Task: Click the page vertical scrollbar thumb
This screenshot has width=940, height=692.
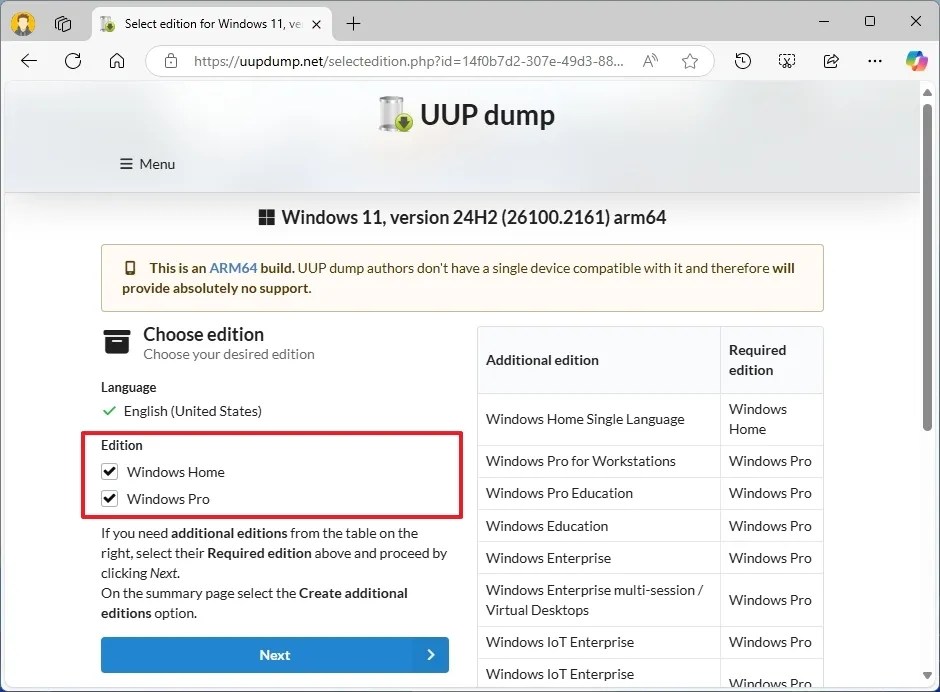Action: [927, 267]
